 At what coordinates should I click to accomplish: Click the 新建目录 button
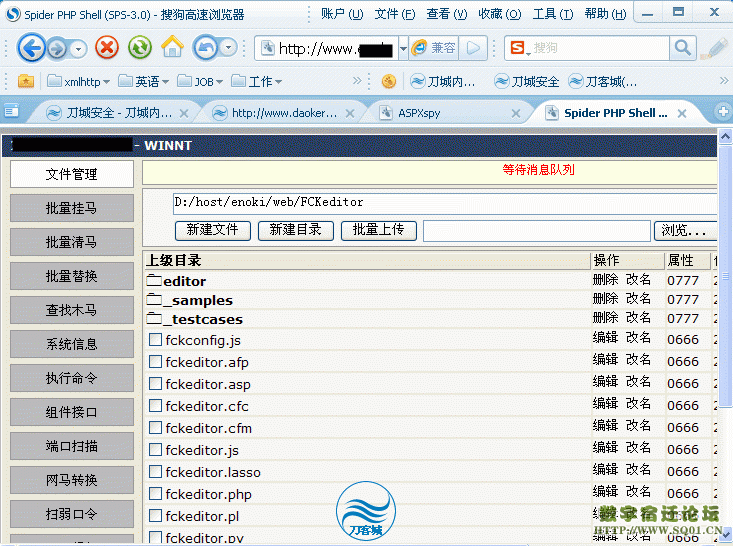click(295, 230)
